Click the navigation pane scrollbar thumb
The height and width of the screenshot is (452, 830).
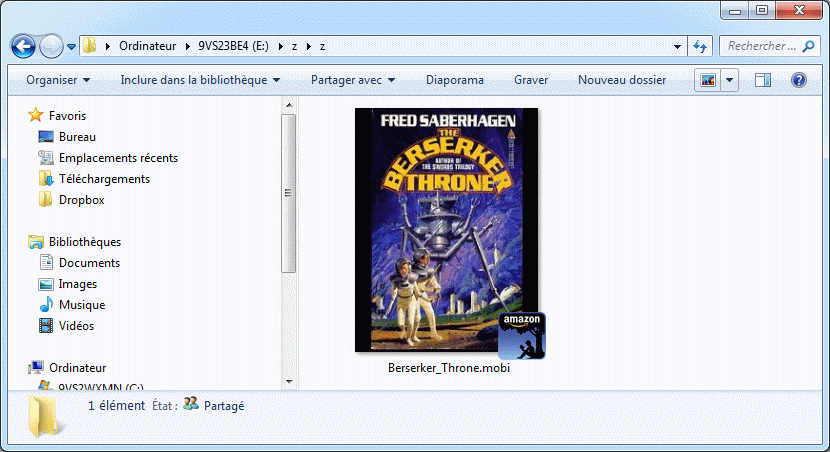point(288,193)
